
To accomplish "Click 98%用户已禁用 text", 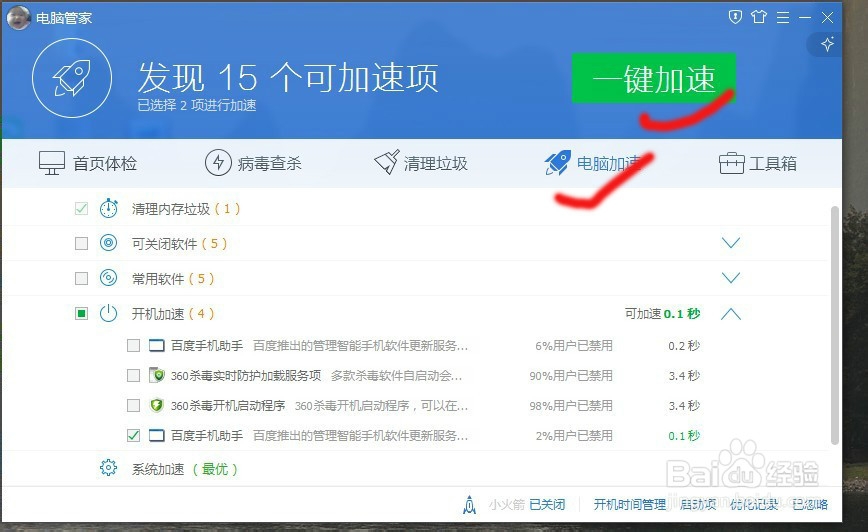I will (x=571, y=406).
